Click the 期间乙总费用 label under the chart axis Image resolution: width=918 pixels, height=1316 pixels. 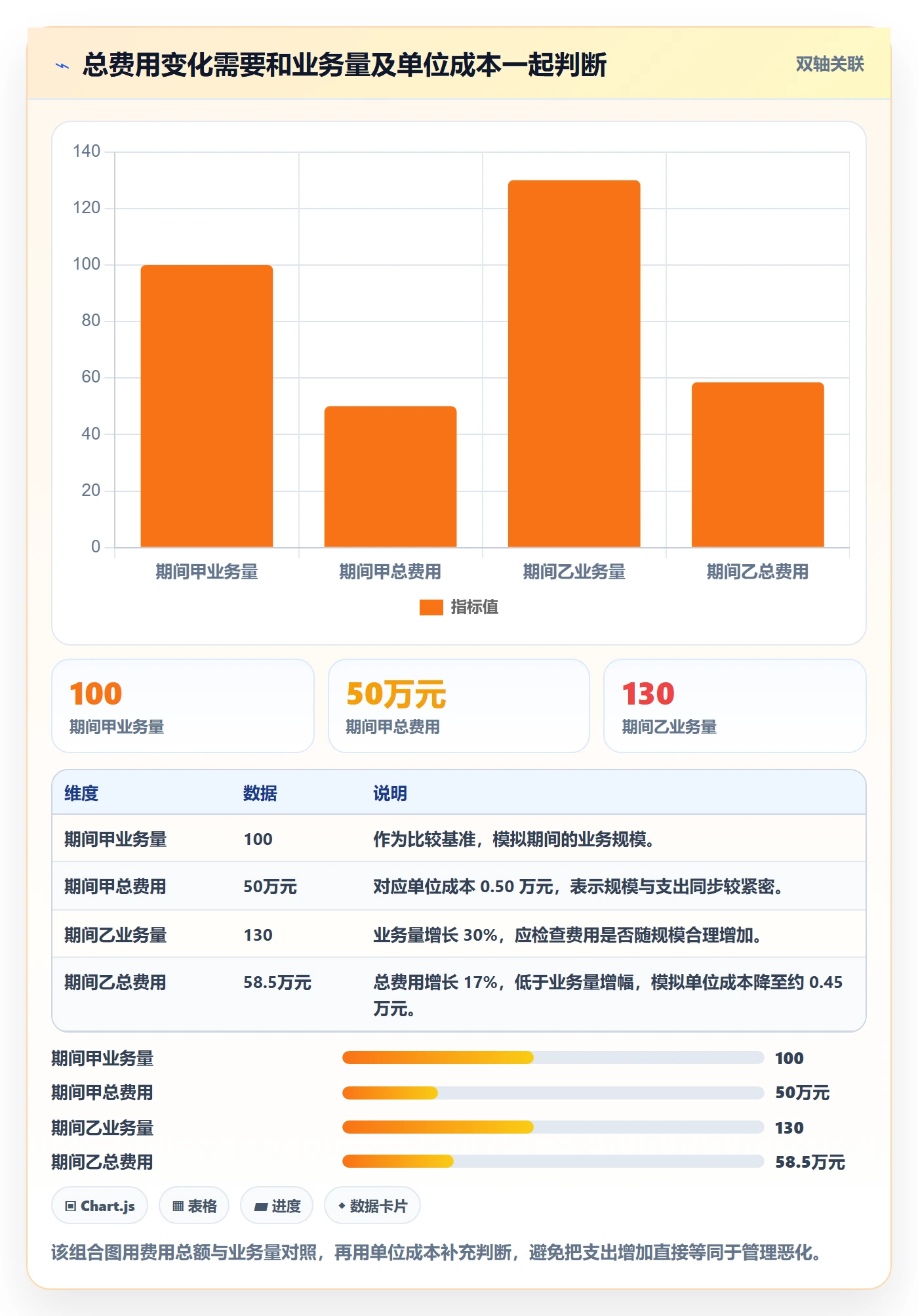tap(757, 572)
